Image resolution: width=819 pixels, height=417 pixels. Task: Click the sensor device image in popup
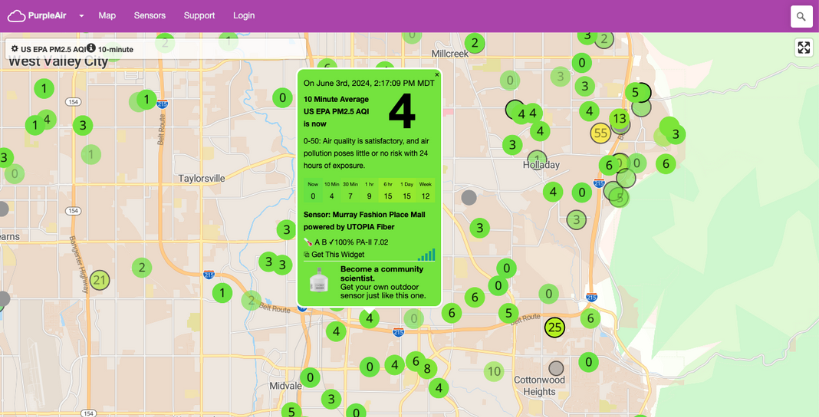pos(319,282)
